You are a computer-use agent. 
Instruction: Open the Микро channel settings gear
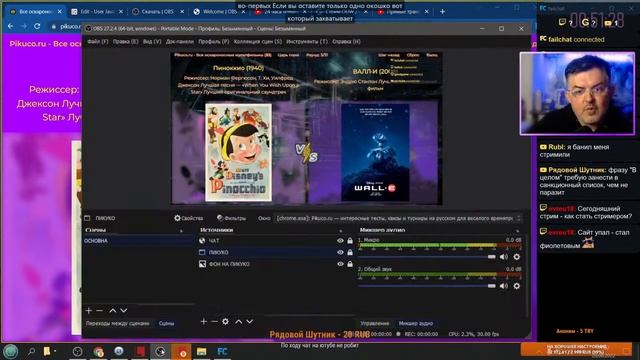pyautogui.click(x=517, y=257)
